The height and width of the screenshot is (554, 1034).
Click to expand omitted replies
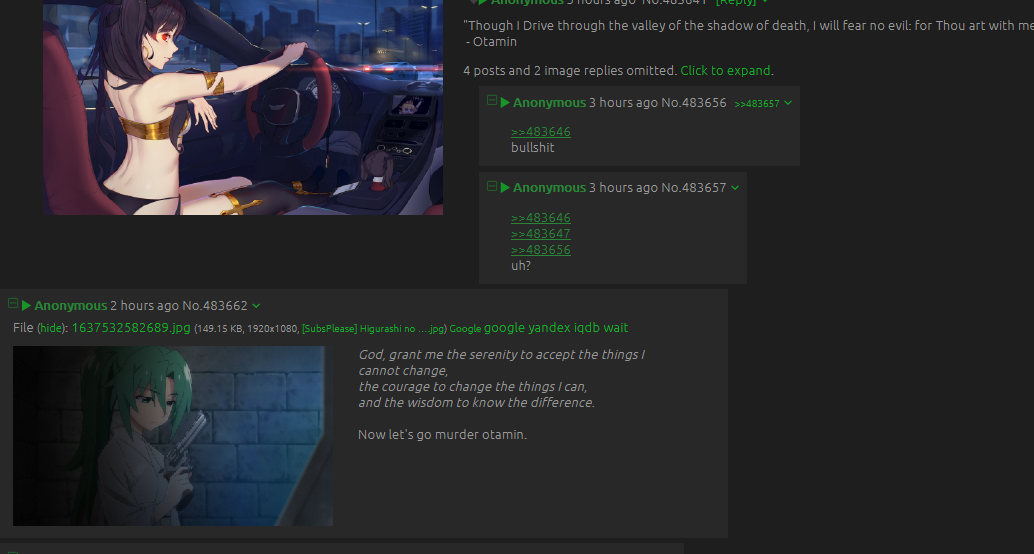(725, 71)
